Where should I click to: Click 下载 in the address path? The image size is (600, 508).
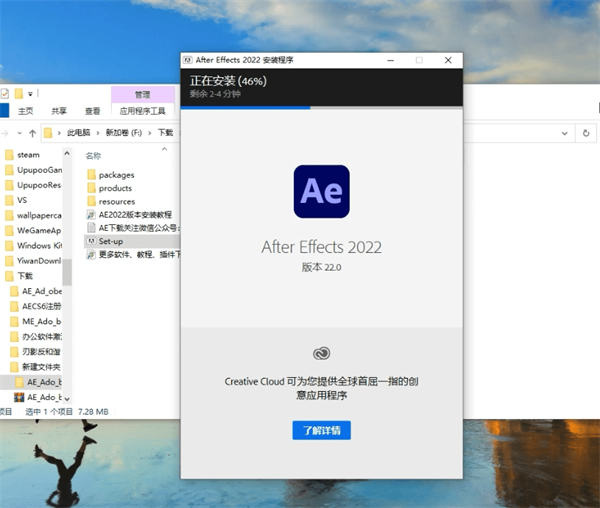[x=165, y=133]
